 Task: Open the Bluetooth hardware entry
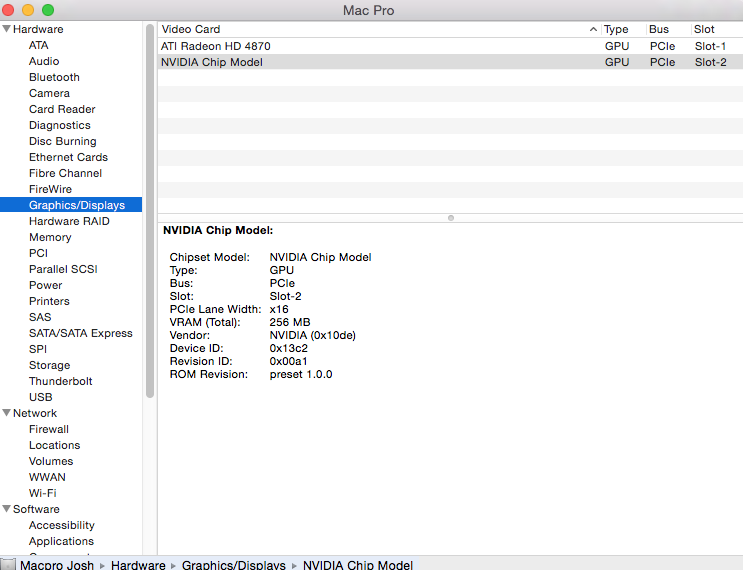pos(54,77)
